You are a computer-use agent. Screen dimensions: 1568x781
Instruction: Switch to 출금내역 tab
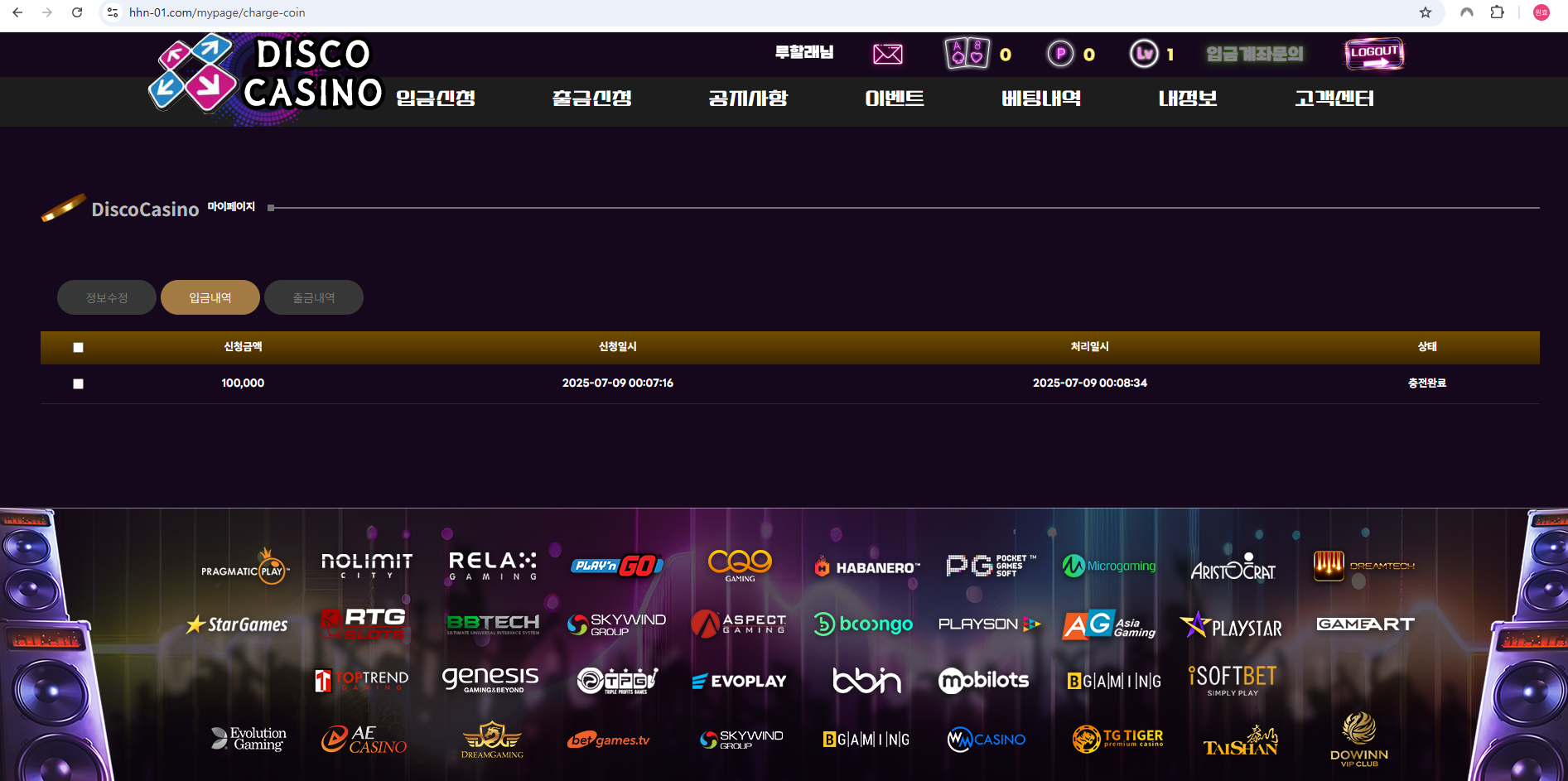click(x=314, y=297)
